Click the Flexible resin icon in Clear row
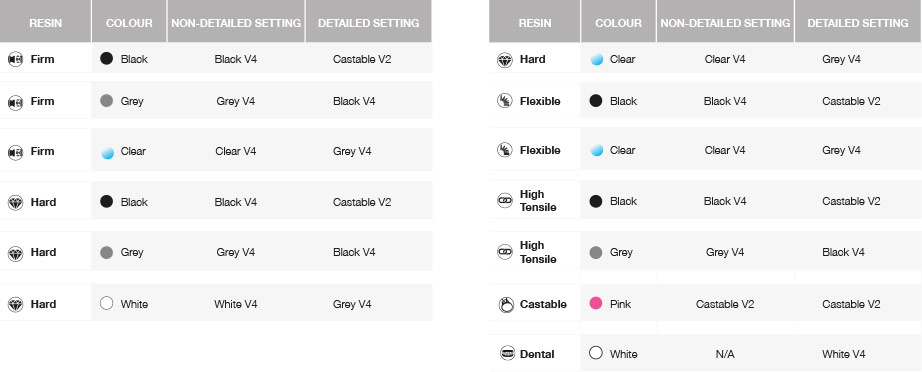This screenshot has width=922, height=372. (x=505, y=150)
